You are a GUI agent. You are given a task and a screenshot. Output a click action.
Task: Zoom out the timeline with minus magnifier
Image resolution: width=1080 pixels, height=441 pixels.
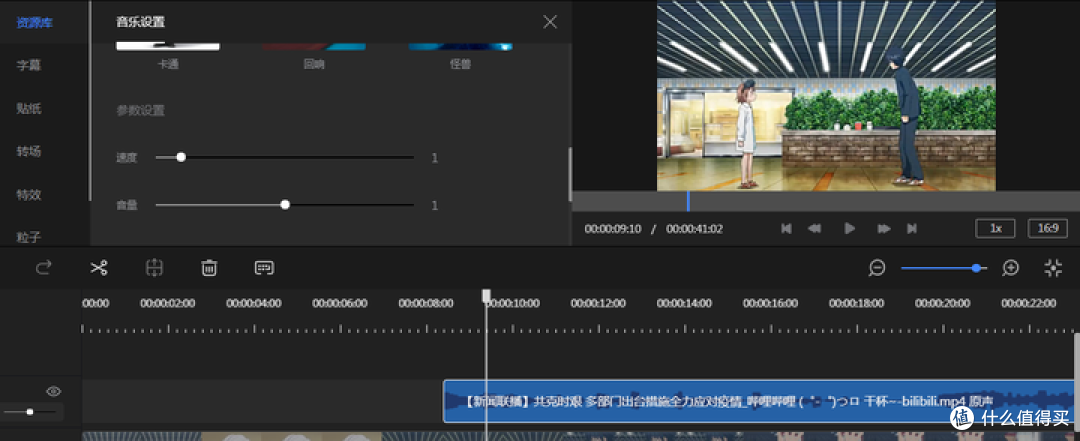pyautogui.click(x=877, y=268)
